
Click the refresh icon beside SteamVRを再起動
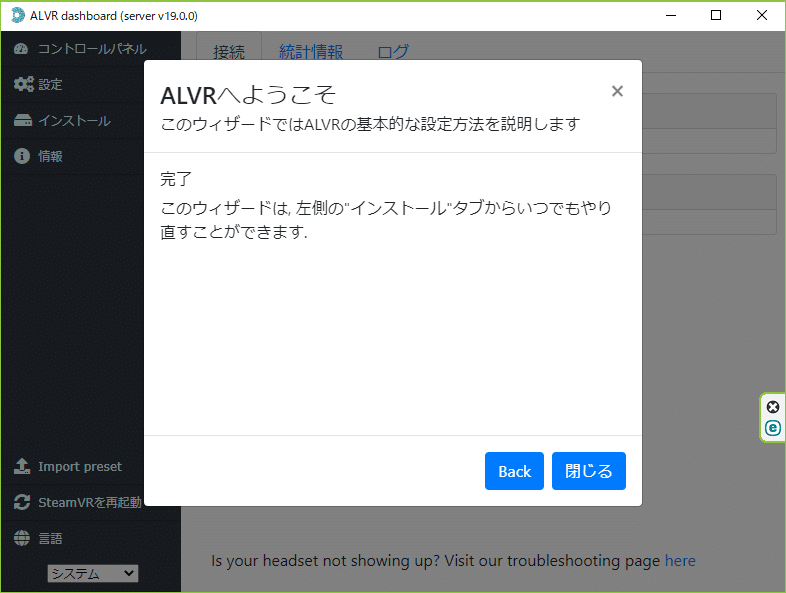point(22,502)
